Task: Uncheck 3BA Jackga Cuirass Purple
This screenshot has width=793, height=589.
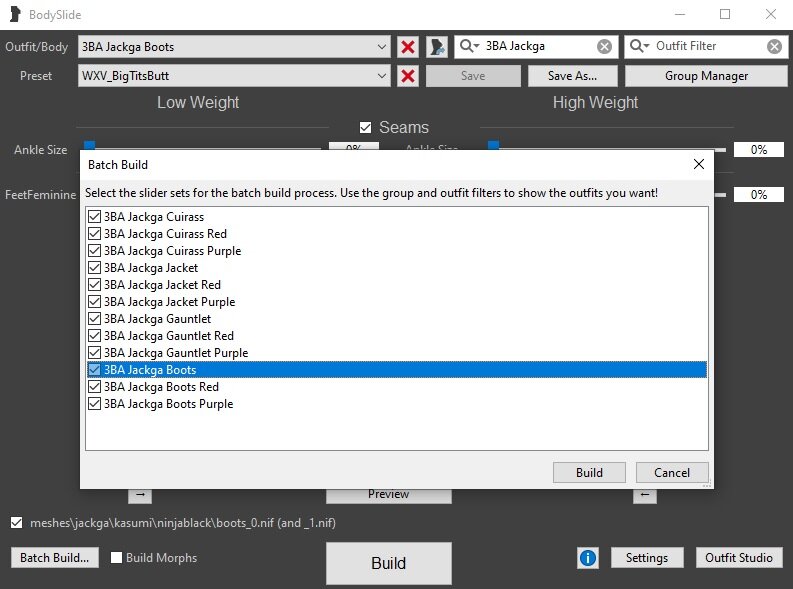Action: (x=95, y=251)
